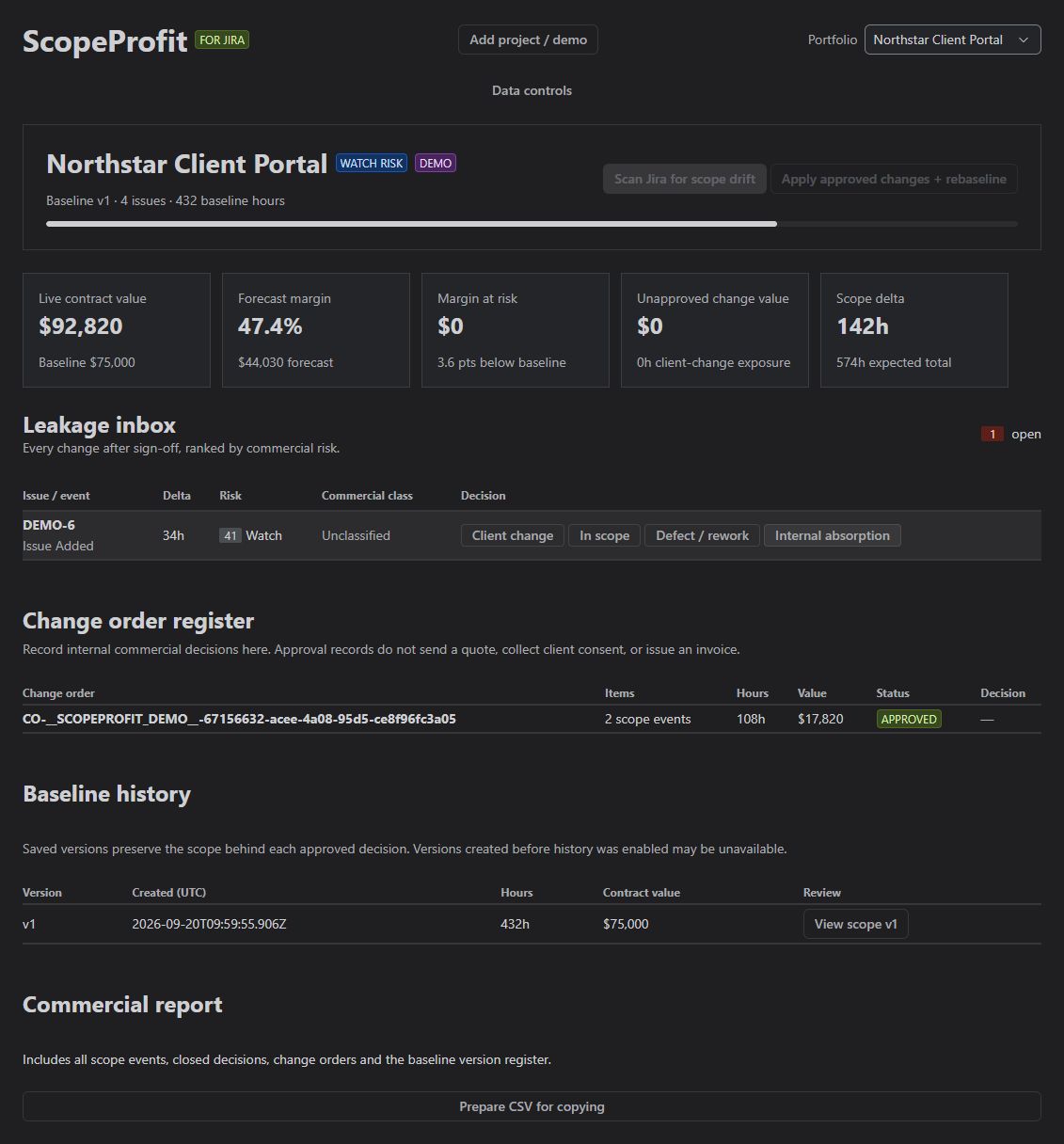Click the 432h baseline hours cell
Viewport: 1064px width, 1144px height.
(x=515, y=924)
